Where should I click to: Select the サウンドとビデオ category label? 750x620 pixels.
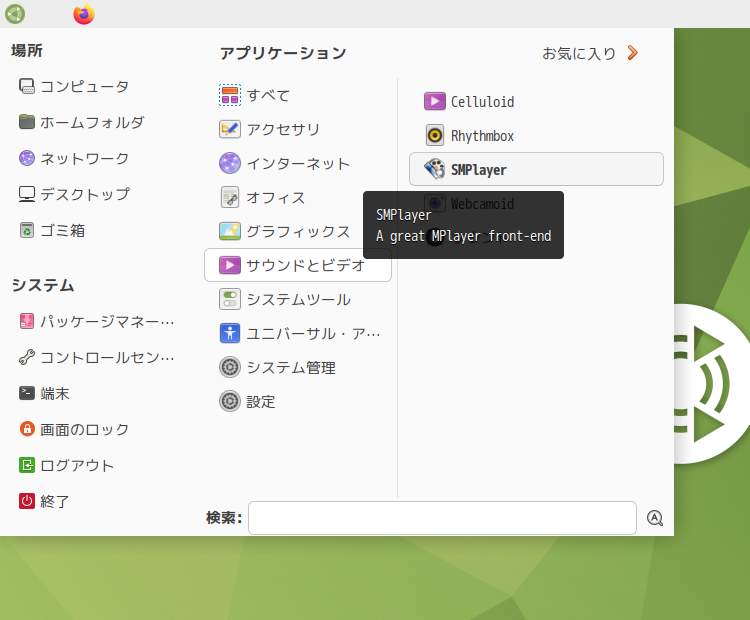306,265
